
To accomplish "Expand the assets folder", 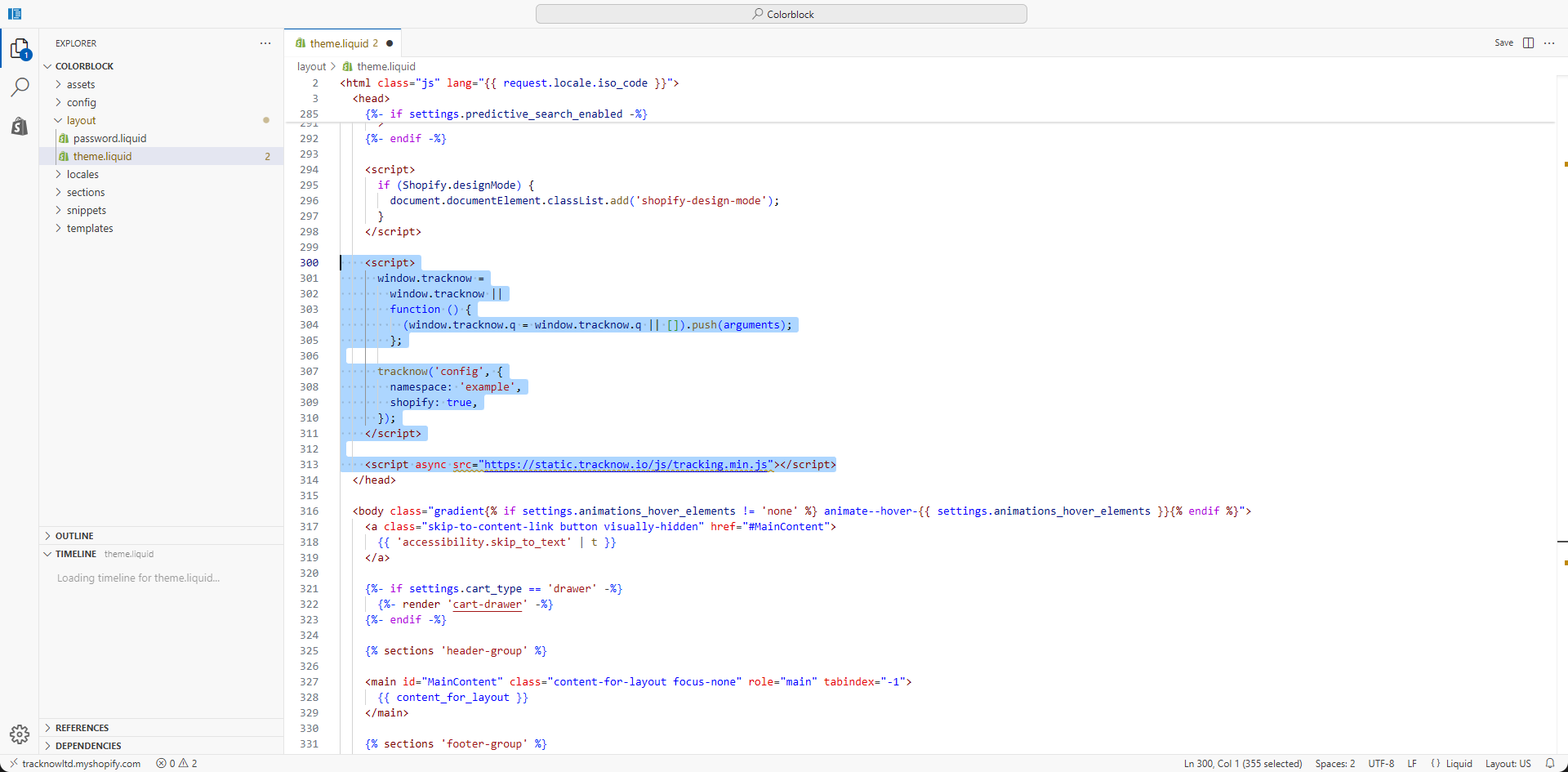I will (x=80, y=84).
